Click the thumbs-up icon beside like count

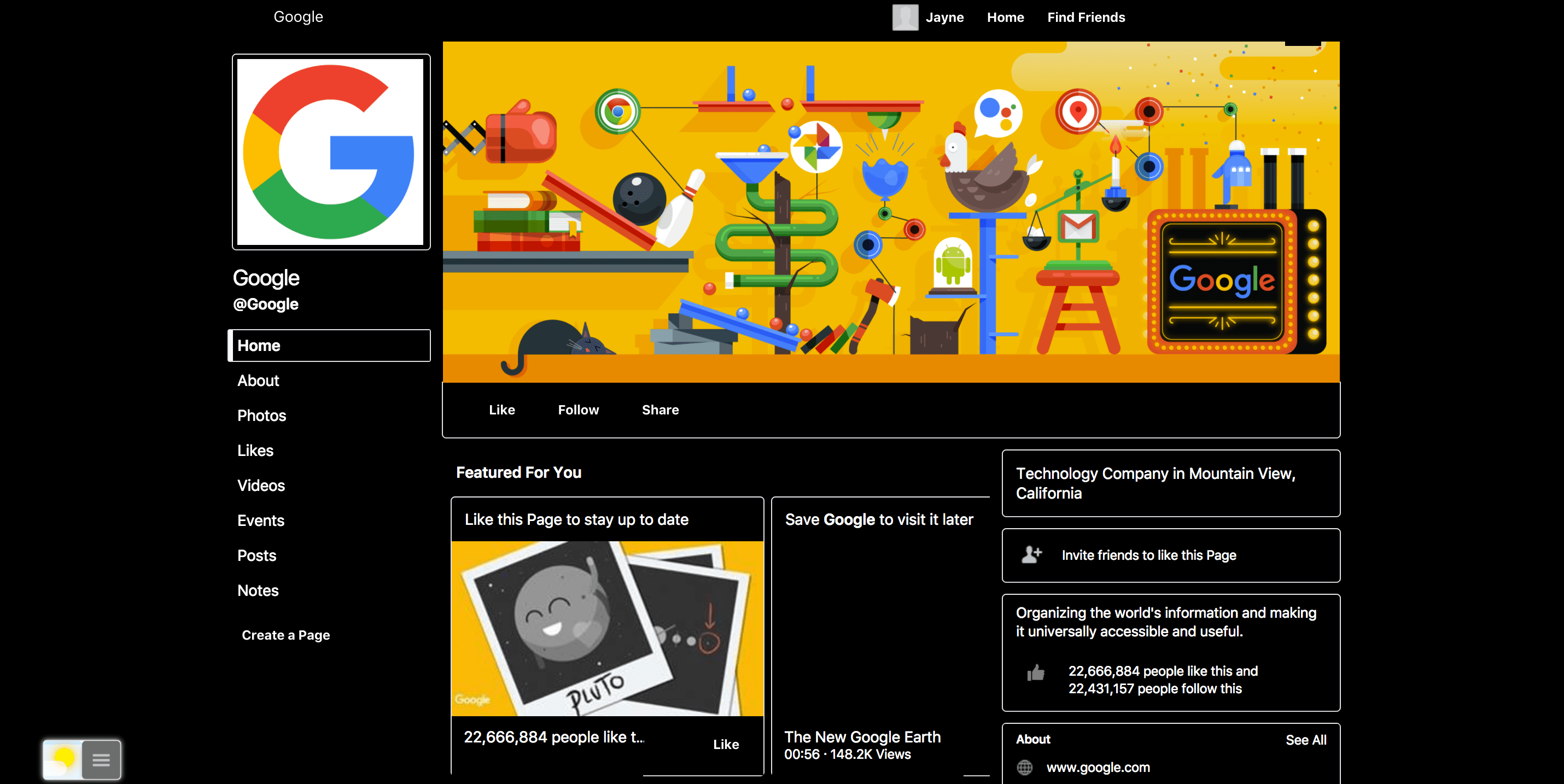pos(1035,672)
